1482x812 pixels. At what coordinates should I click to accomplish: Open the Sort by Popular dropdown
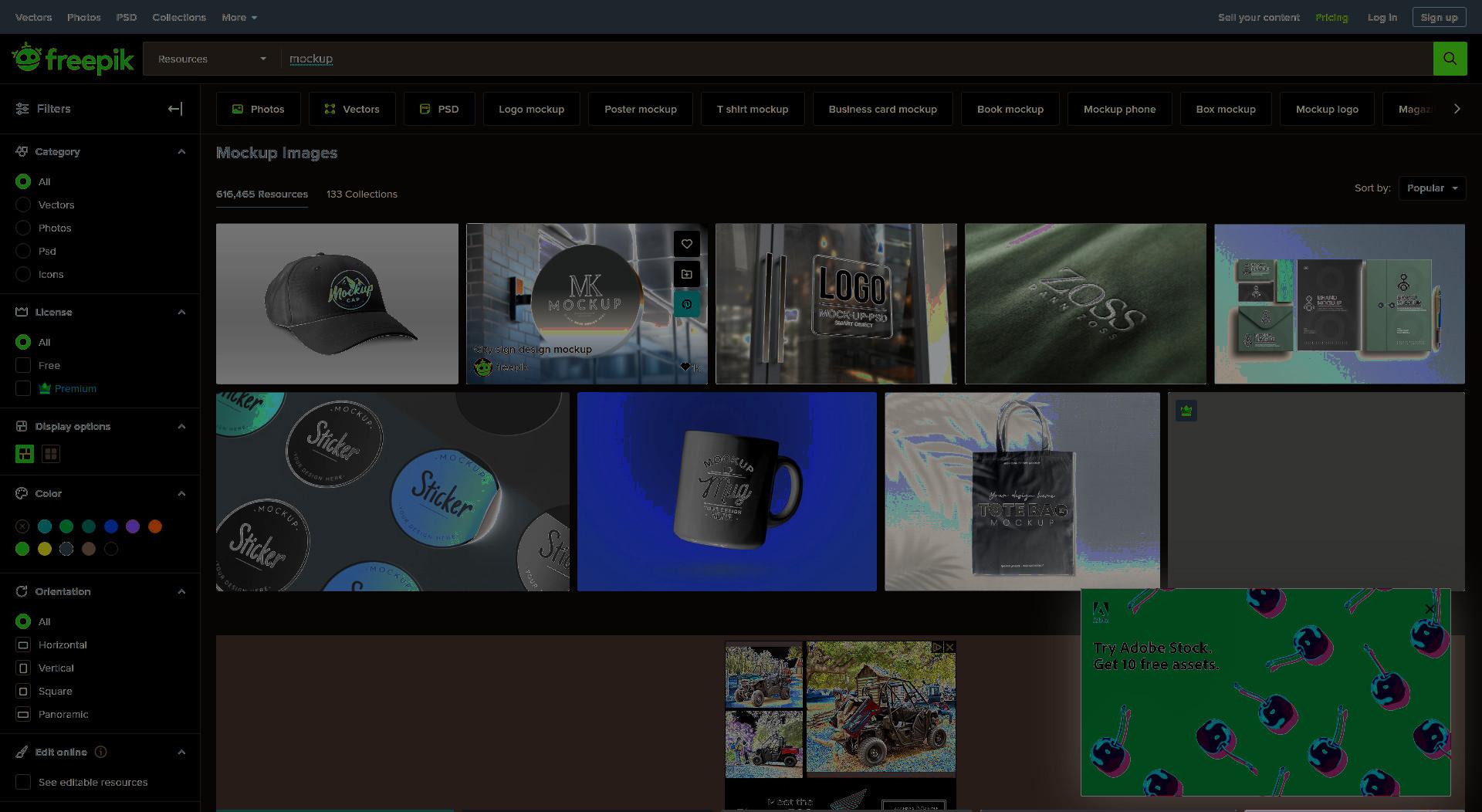click(x=1432, y=188)
